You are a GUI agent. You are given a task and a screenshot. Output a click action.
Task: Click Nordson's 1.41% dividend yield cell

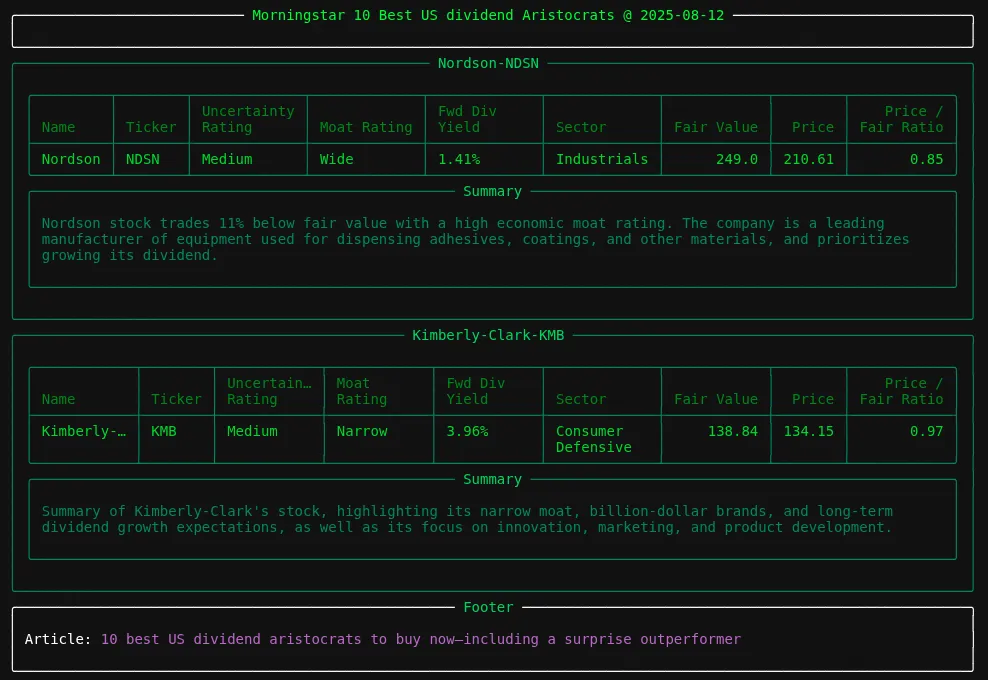coord(453,159)
